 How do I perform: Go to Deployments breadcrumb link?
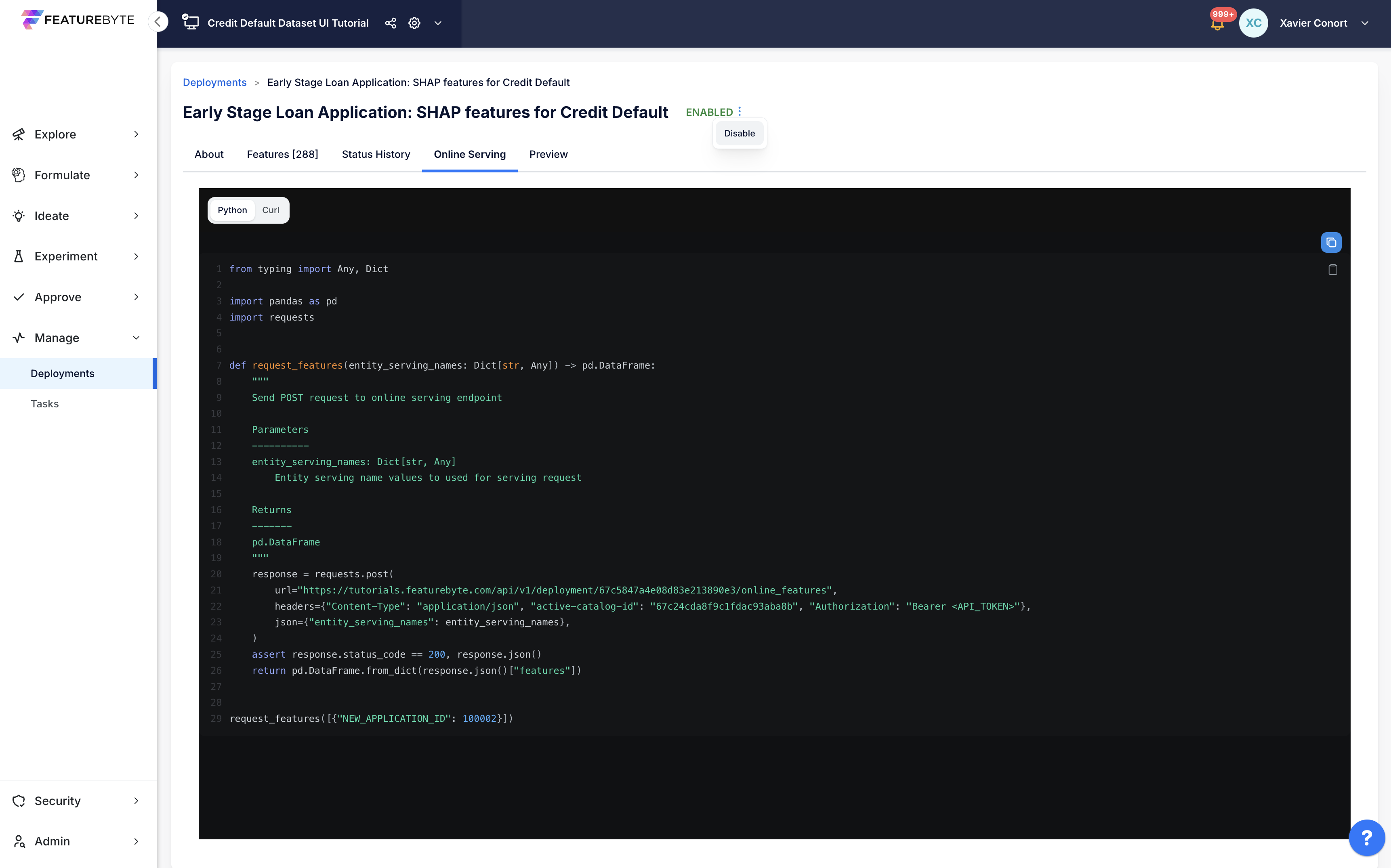214,82
